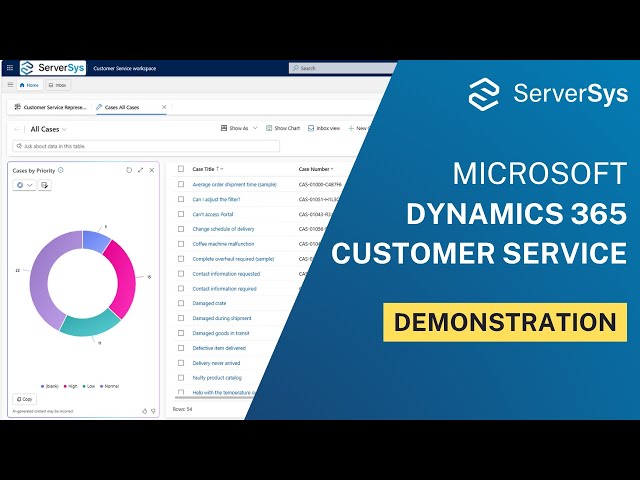The width and height of the screenshot is (640, 480).
Task: Open the Damaged during shipment case
Action: pos(222,318)
